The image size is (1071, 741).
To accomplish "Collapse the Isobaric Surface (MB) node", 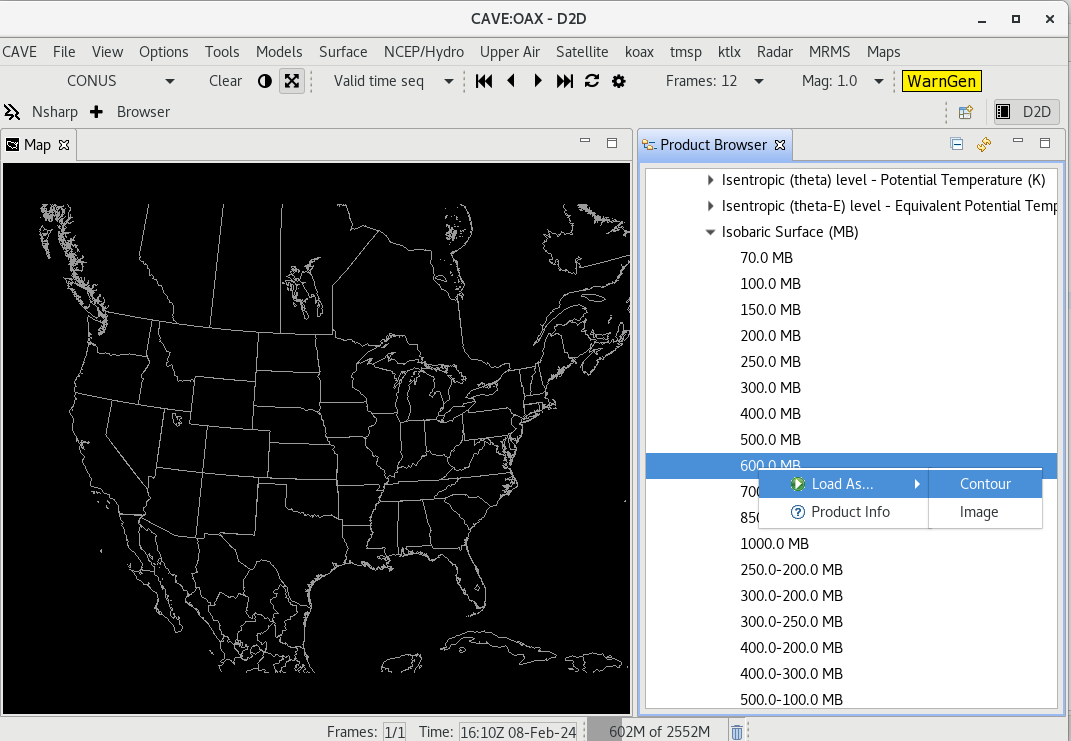I will (x=710, y=232).
